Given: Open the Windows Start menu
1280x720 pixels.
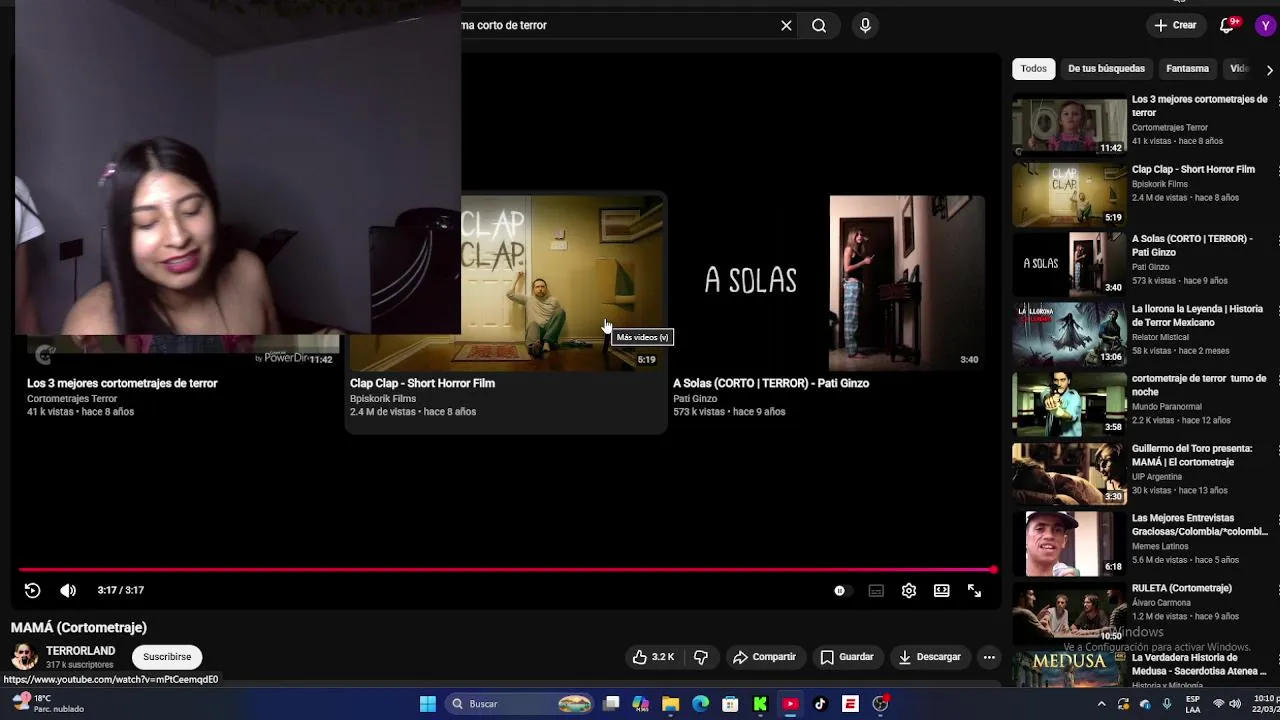Looking at the screenshot, I should 428,704.
